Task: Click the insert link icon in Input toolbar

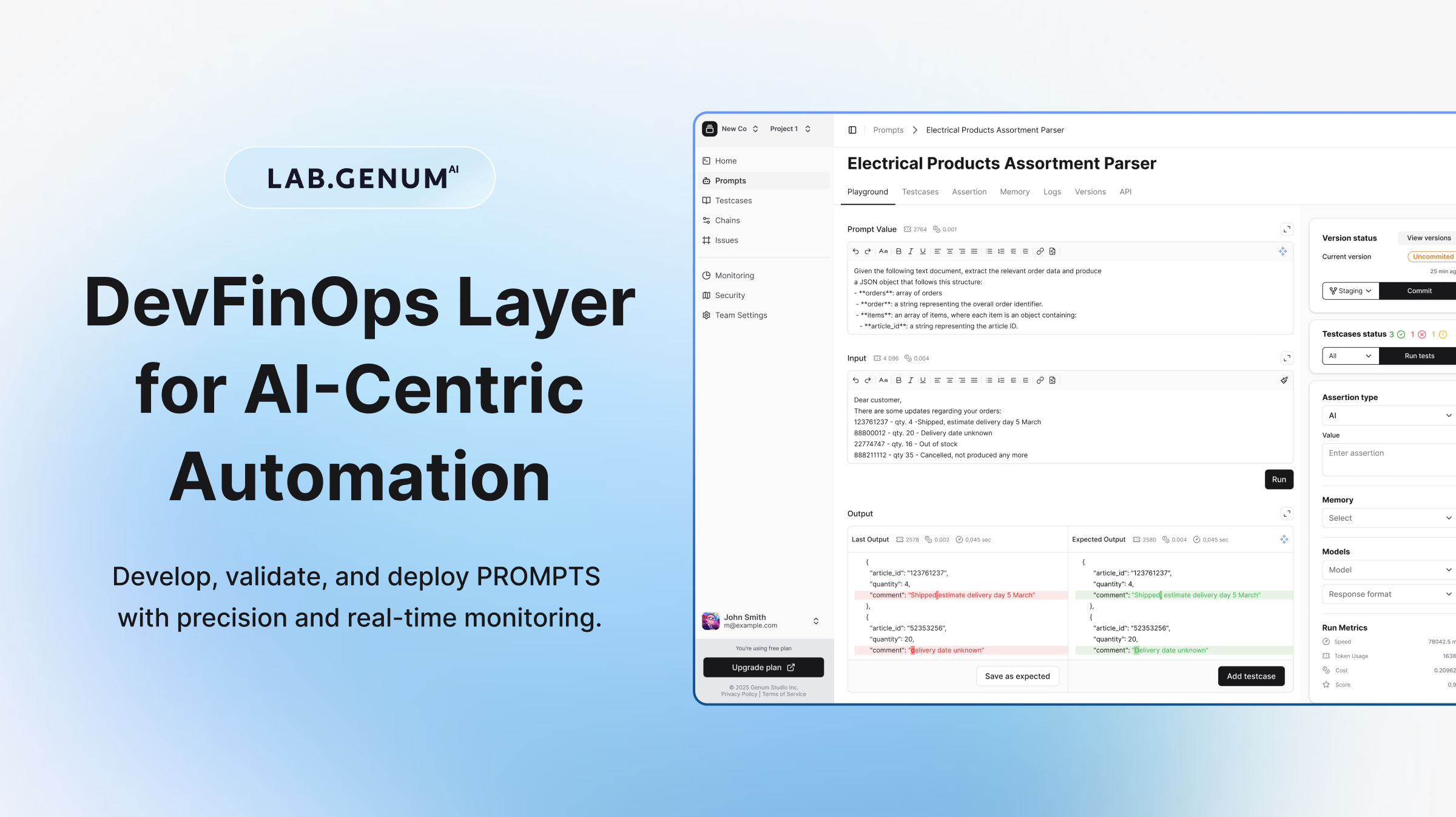Action: (1040, 381)
